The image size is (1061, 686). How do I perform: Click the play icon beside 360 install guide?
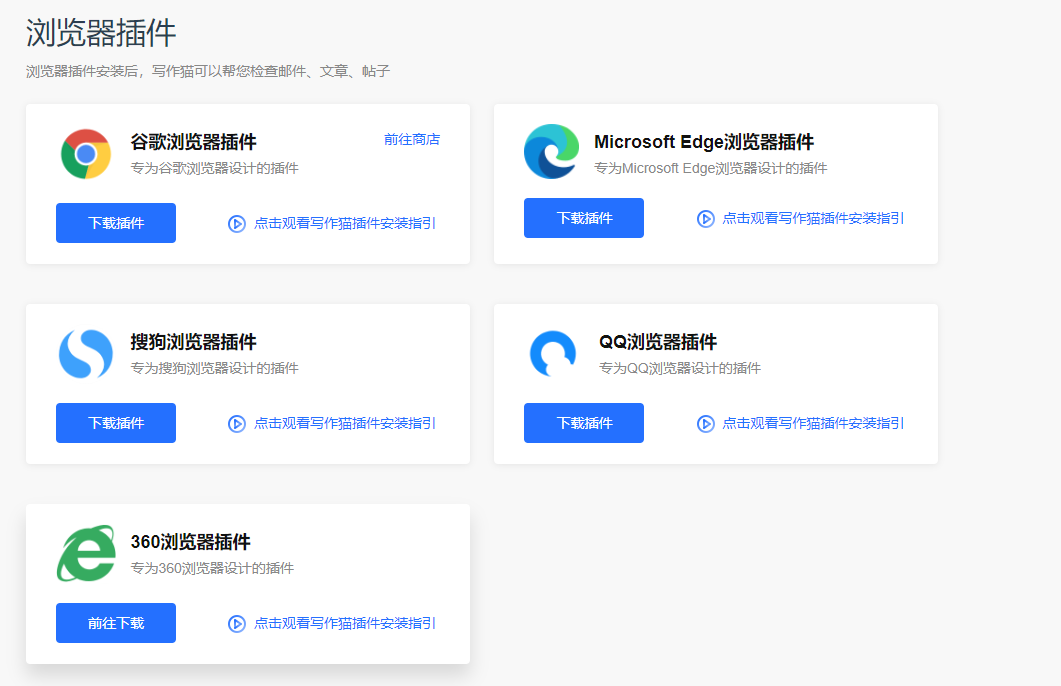[236, 623]
